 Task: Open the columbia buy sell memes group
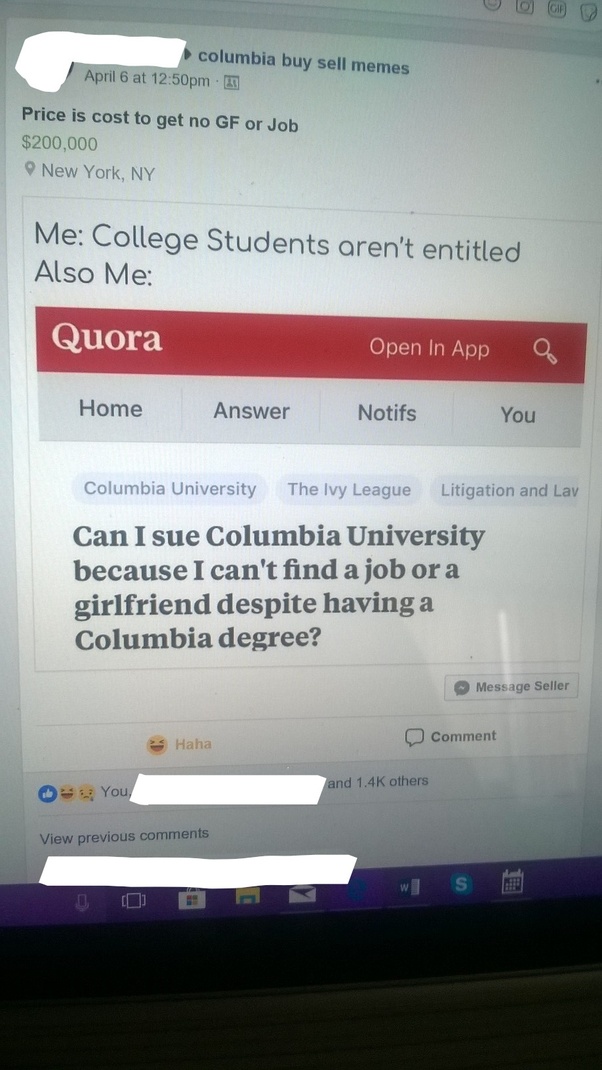click(304, 62)
